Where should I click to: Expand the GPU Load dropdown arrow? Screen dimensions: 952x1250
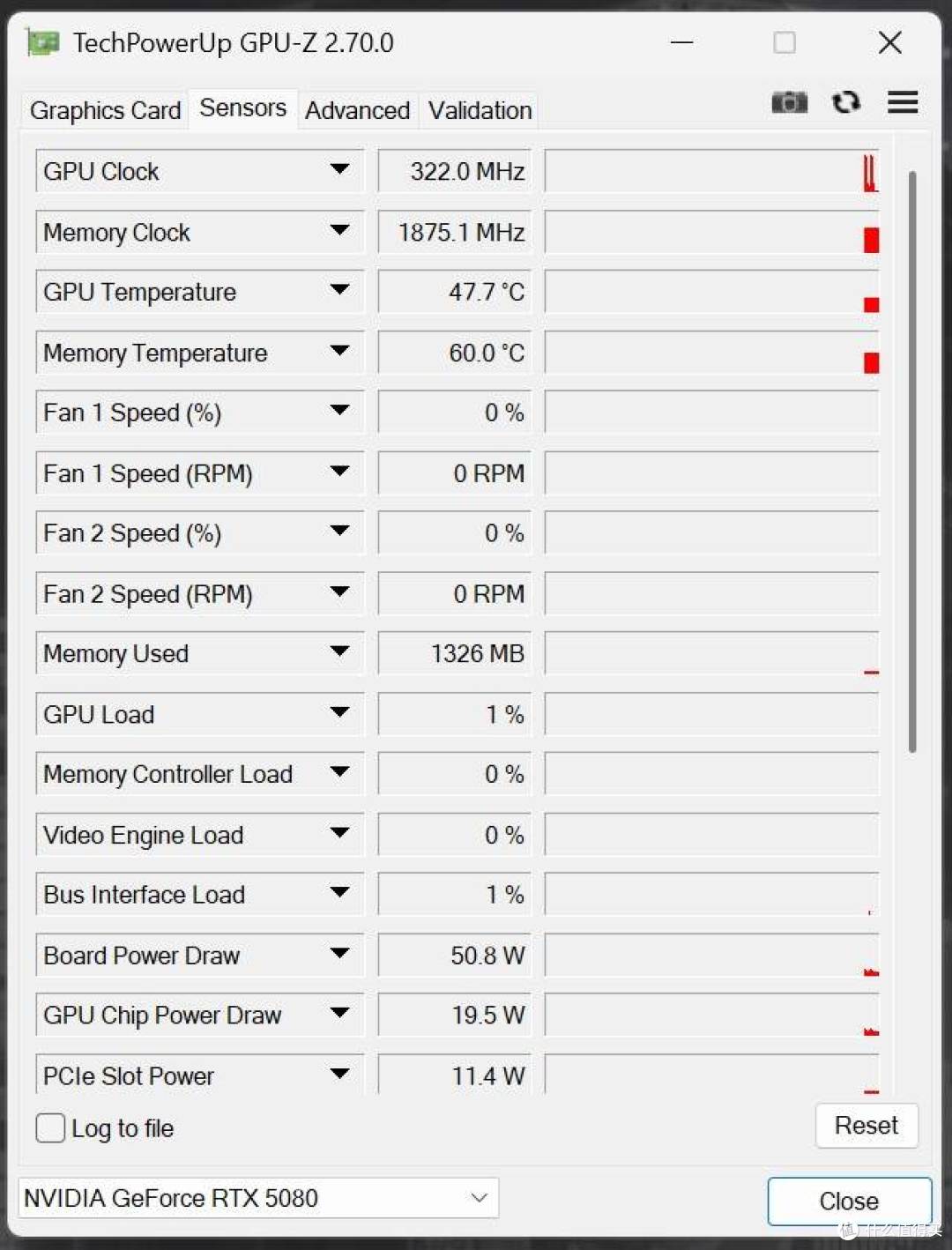click(x=339, y=712)
